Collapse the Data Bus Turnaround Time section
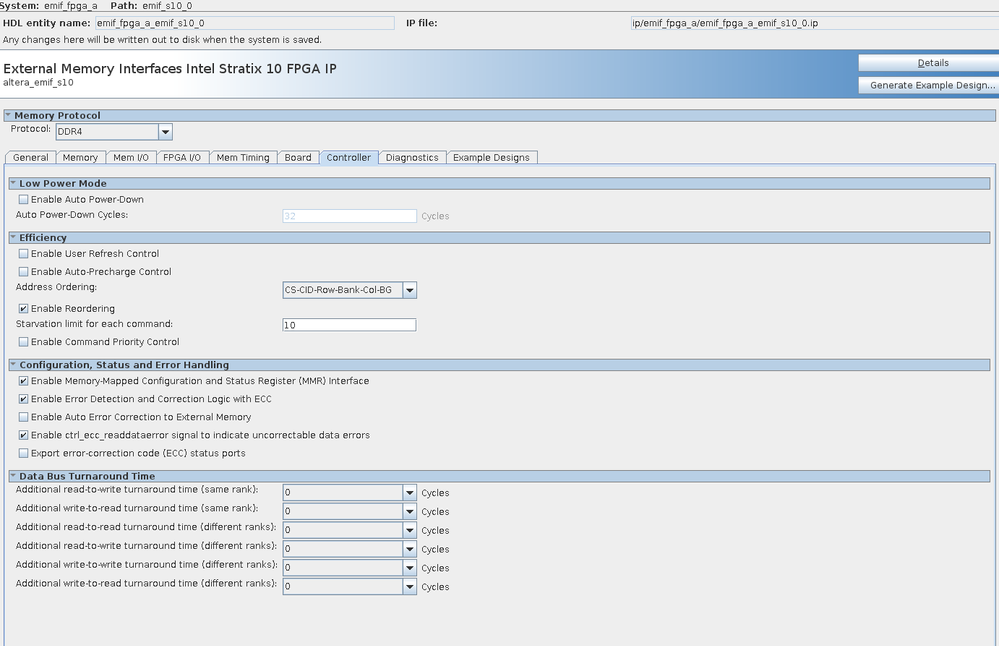999x646 pixels. coord(13,476)
